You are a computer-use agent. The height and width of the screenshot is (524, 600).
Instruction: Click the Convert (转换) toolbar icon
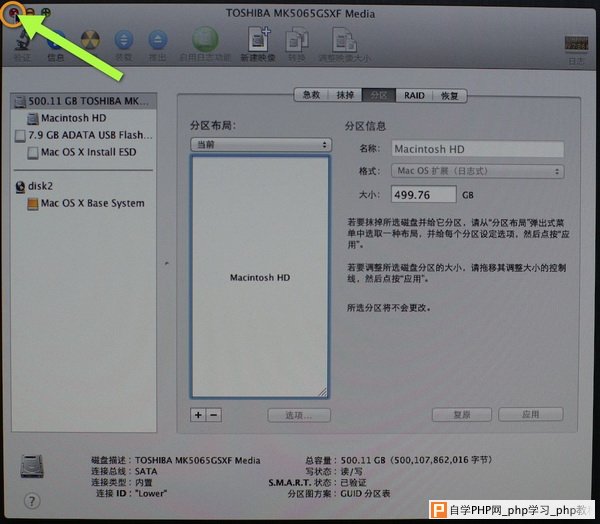click(297, 40)
